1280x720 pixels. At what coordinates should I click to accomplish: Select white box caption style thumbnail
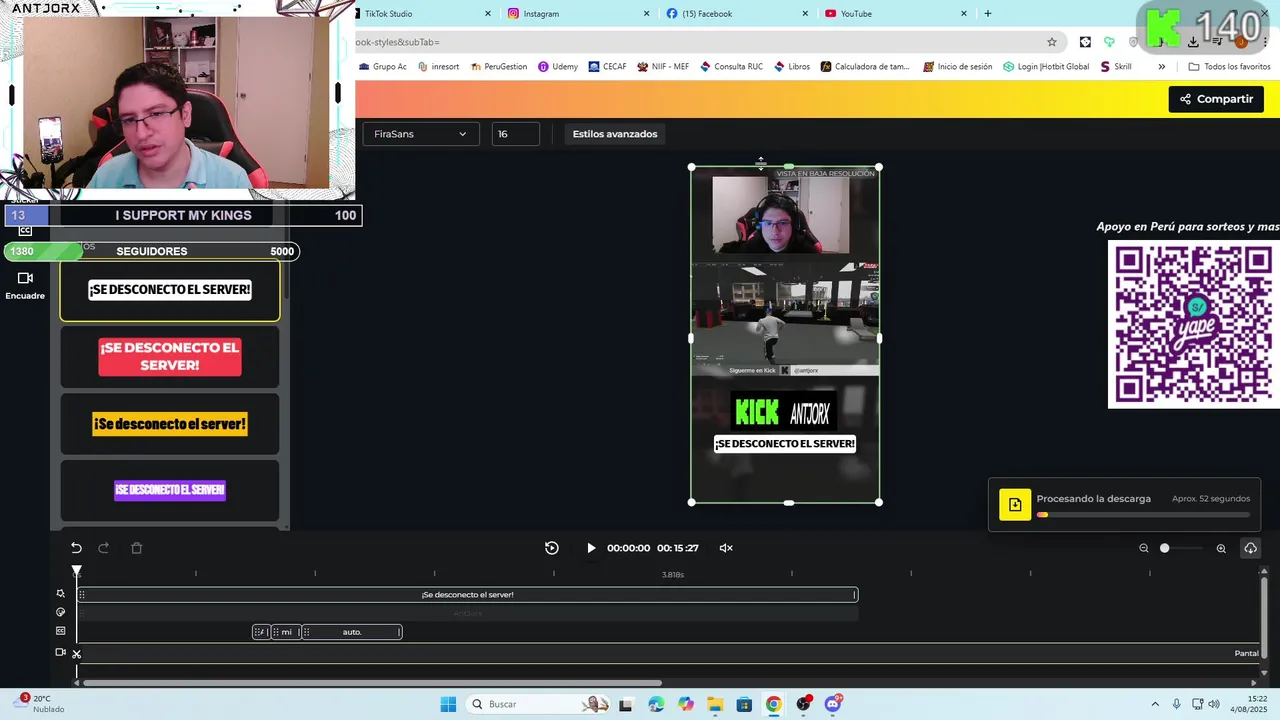170,290
